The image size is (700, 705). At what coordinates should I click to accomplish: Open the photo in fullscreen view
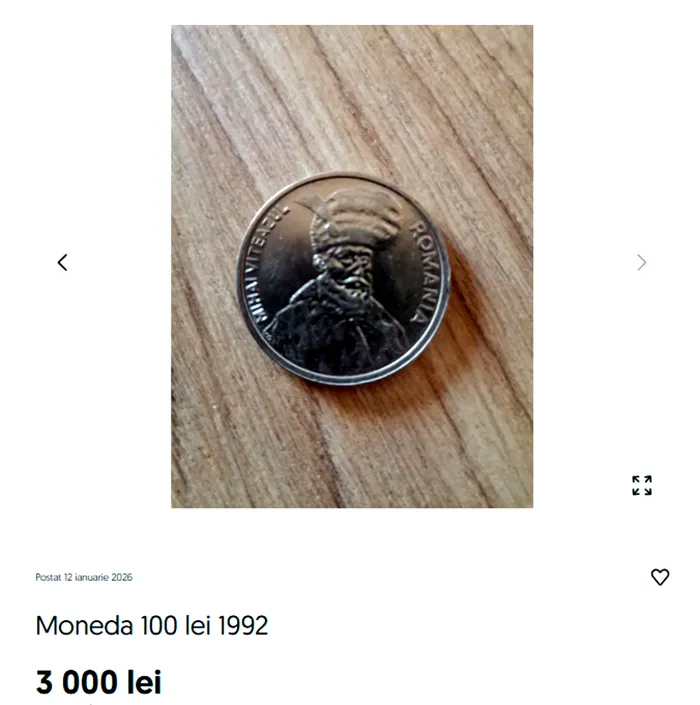point(642,486)
